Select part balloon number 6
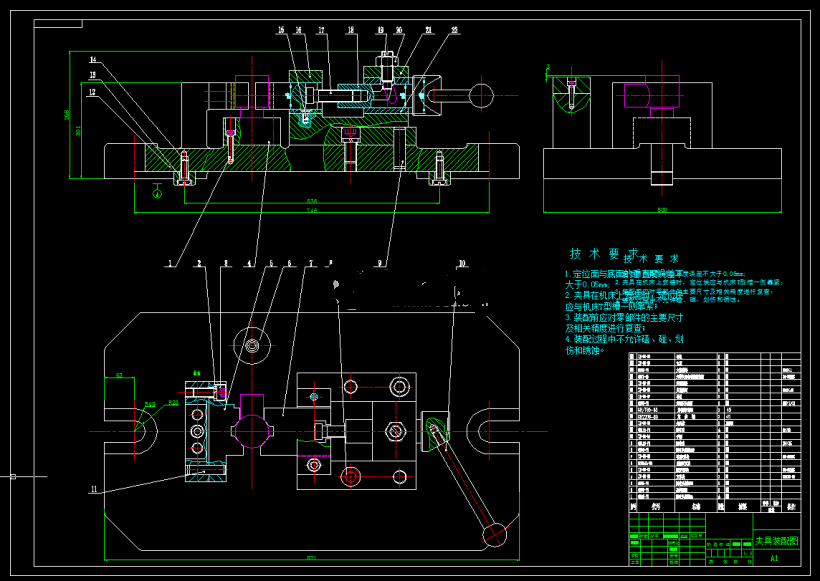This screenshot has height=581, width=820. click(290, 264)
